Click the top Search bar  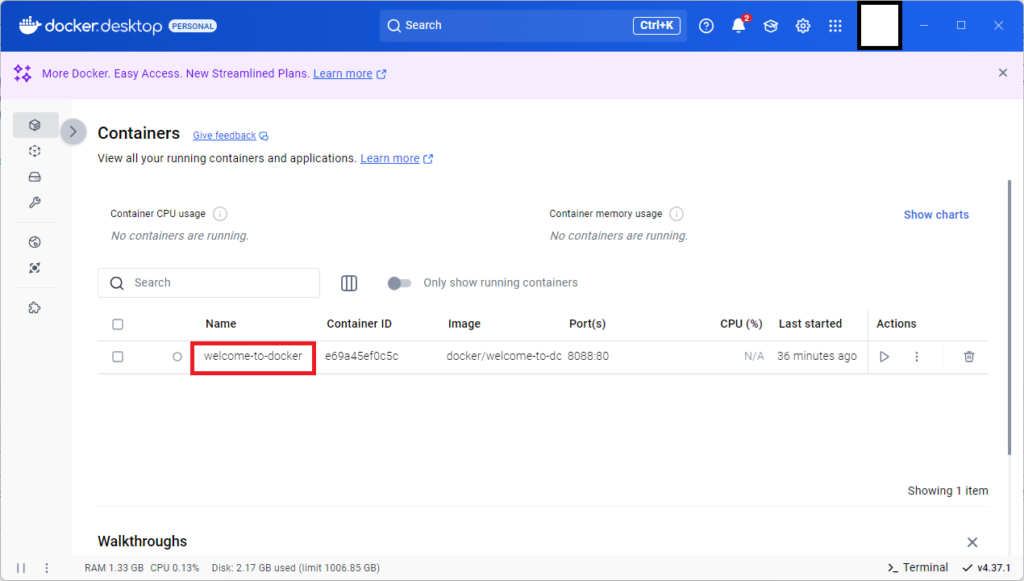tap(533, 25)
